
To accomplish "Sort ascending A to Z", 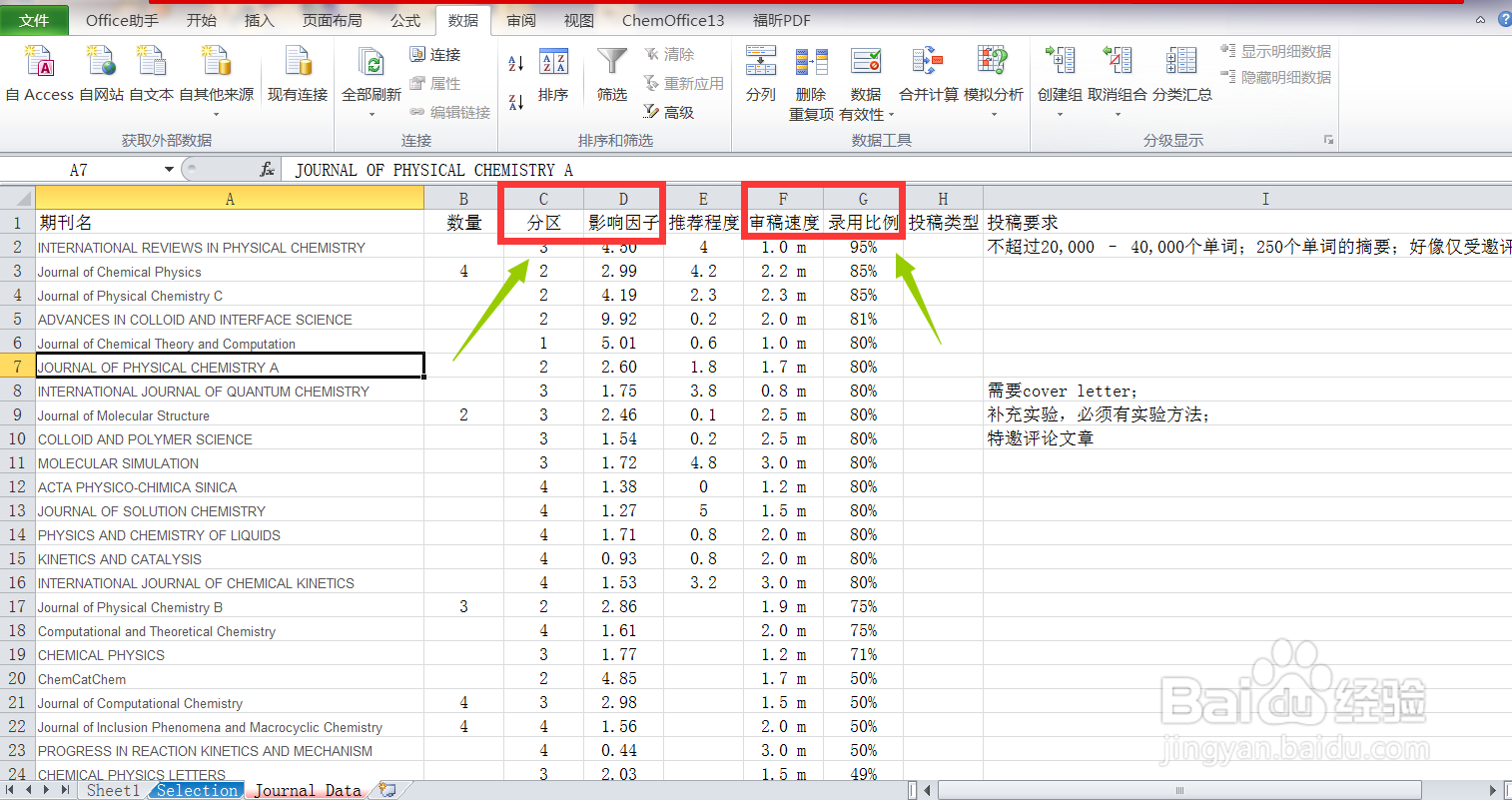I will 516,64.
